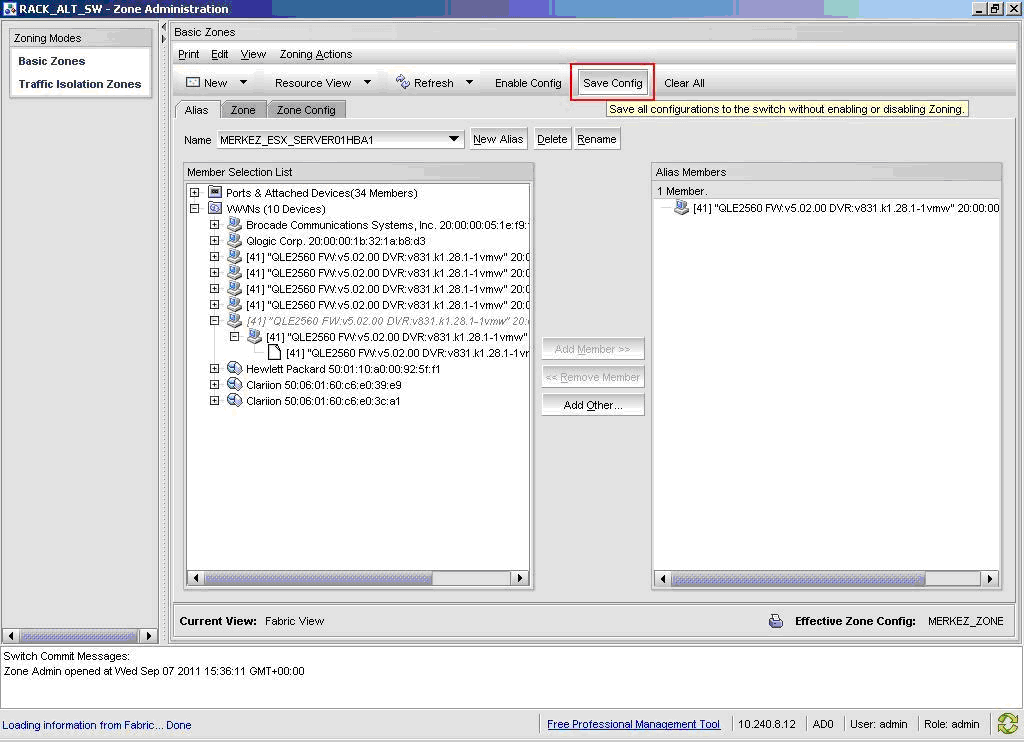Select Traffic Isolation Zones mode

pos(80,84)
